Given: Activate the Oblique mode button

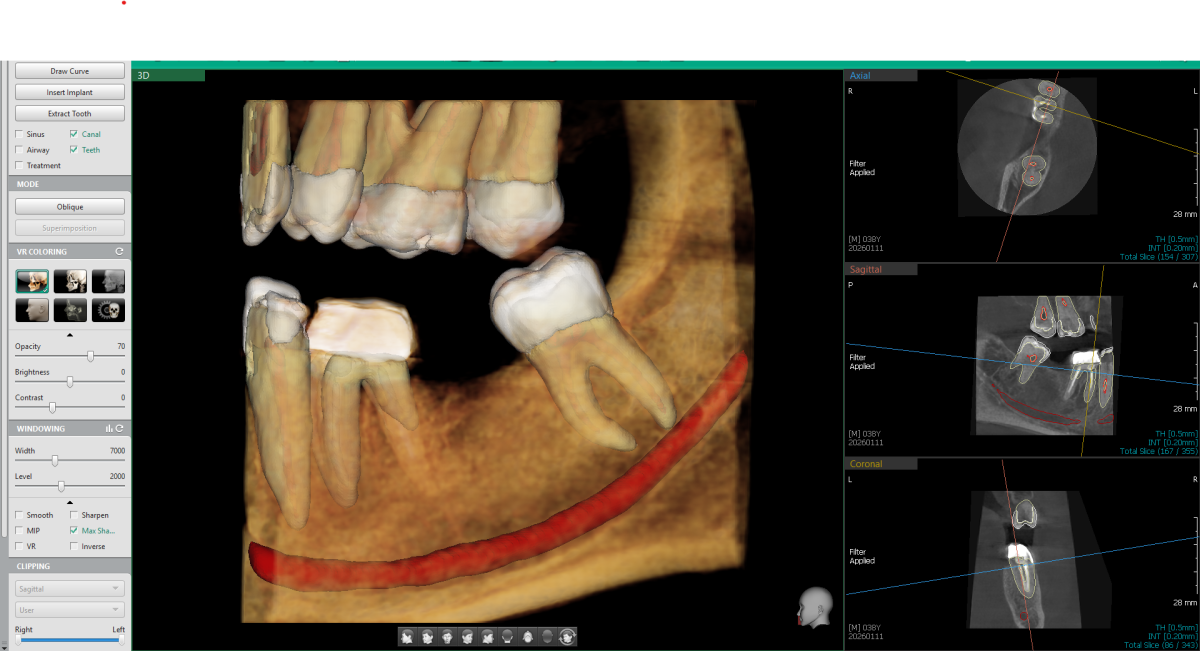Looking at the screenshot, I should tap(69, 206).
